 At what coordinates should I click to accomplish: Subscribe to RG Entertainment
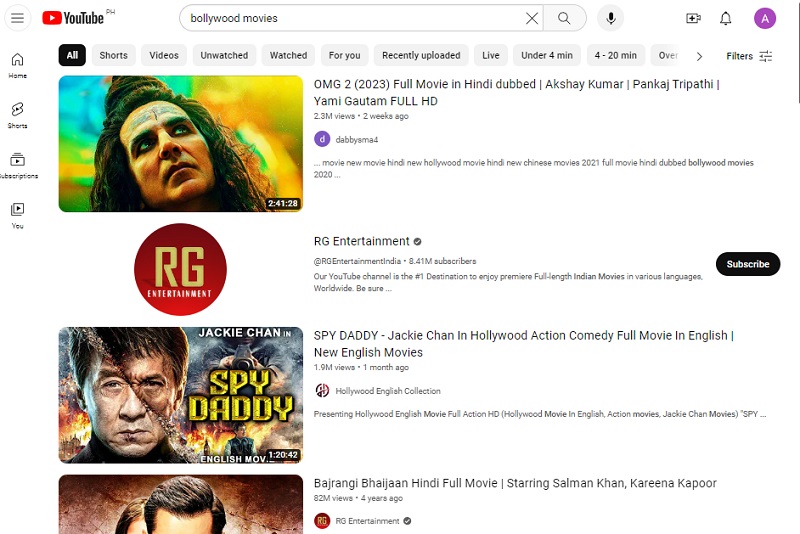(x=747, y=264)
